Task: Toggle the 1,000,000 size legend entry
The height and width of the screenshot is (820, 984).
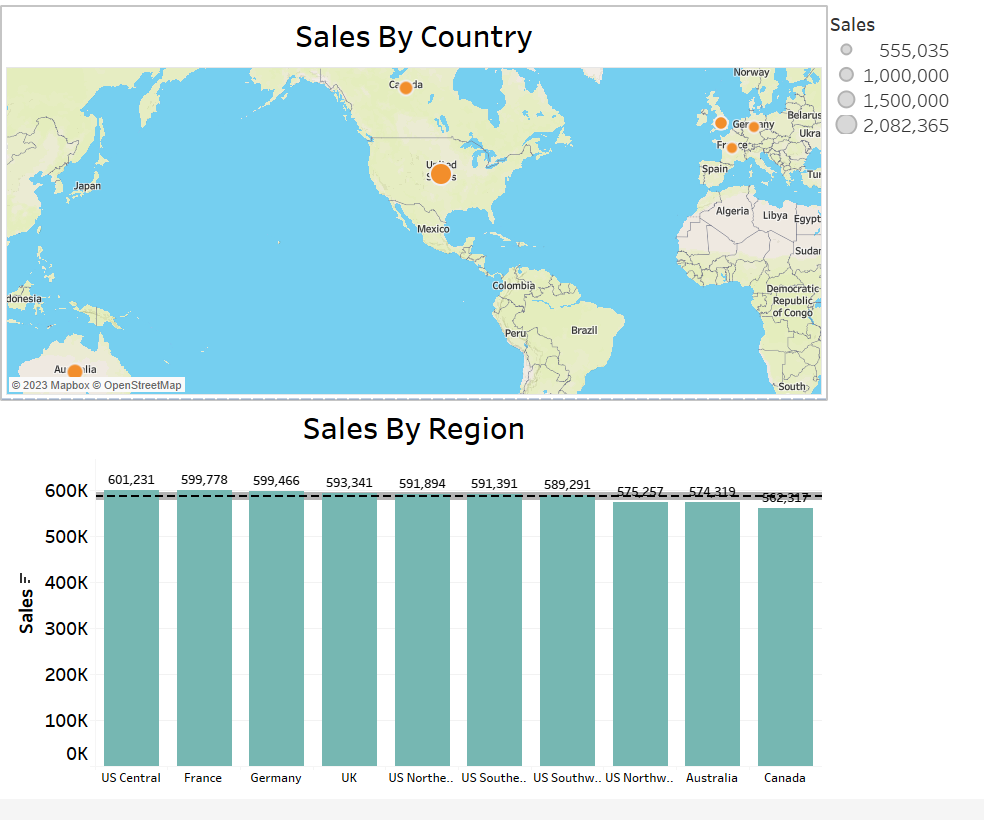Action: point(845,75)
